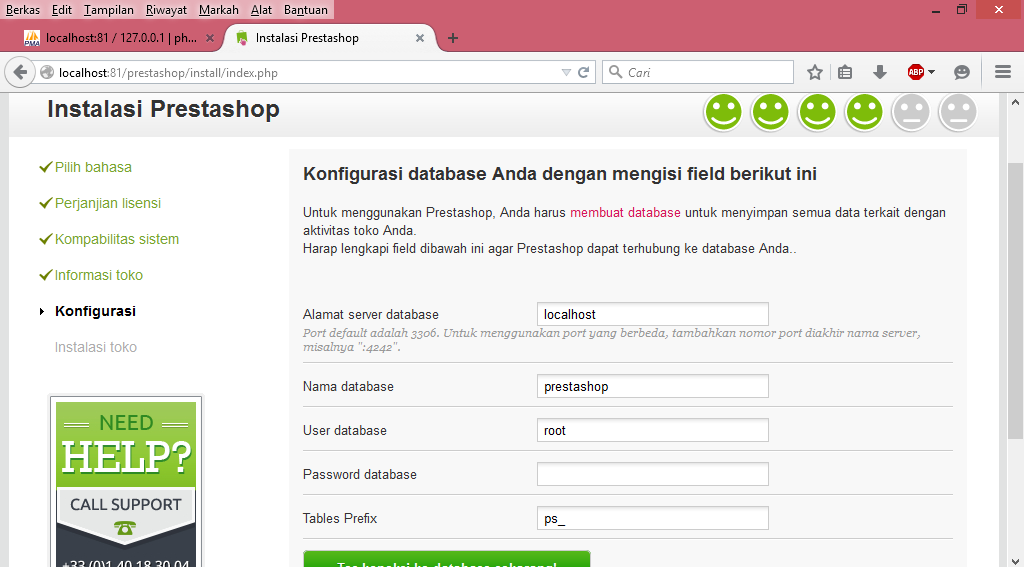
Task: Go to Pilih bahasa step
Action: click(x=93, y=167)
